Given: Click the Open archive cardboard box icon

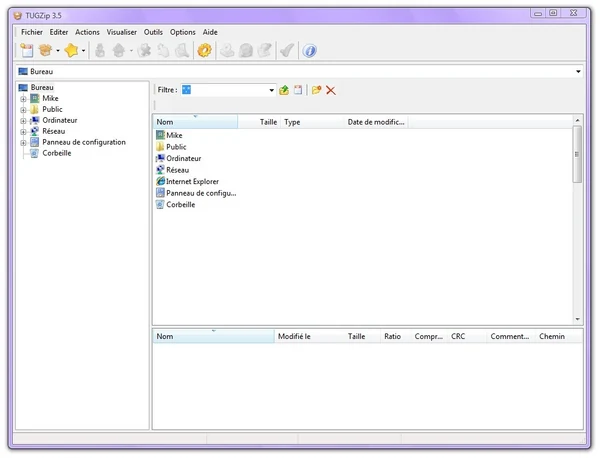Looking at the screenshot, I should [x=46, y=51].
